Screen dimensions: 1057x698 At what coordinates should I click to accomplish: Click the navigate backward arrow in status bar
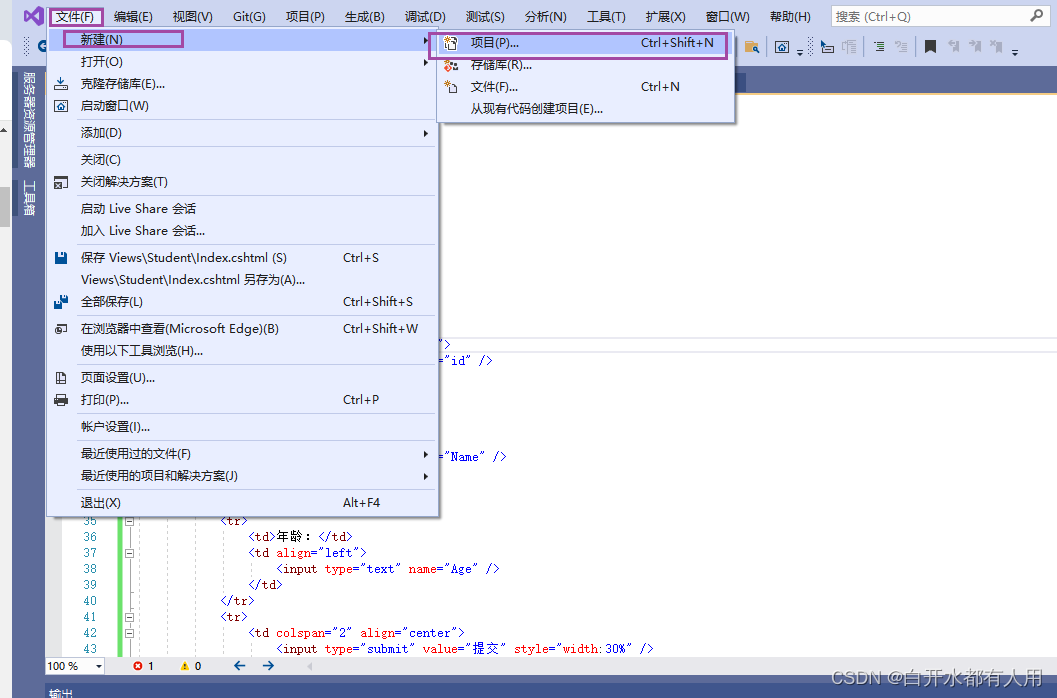(240, 665)
